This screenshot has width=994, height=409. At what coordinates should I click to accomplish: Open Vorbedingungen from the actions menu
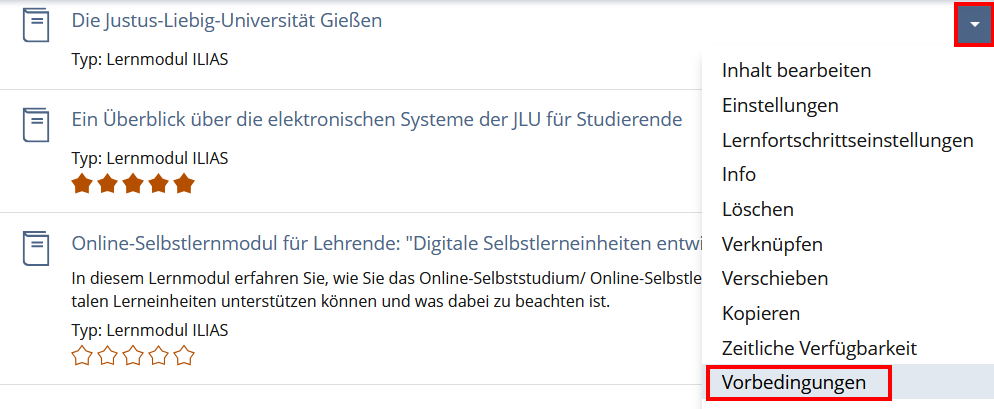(793, 382)
